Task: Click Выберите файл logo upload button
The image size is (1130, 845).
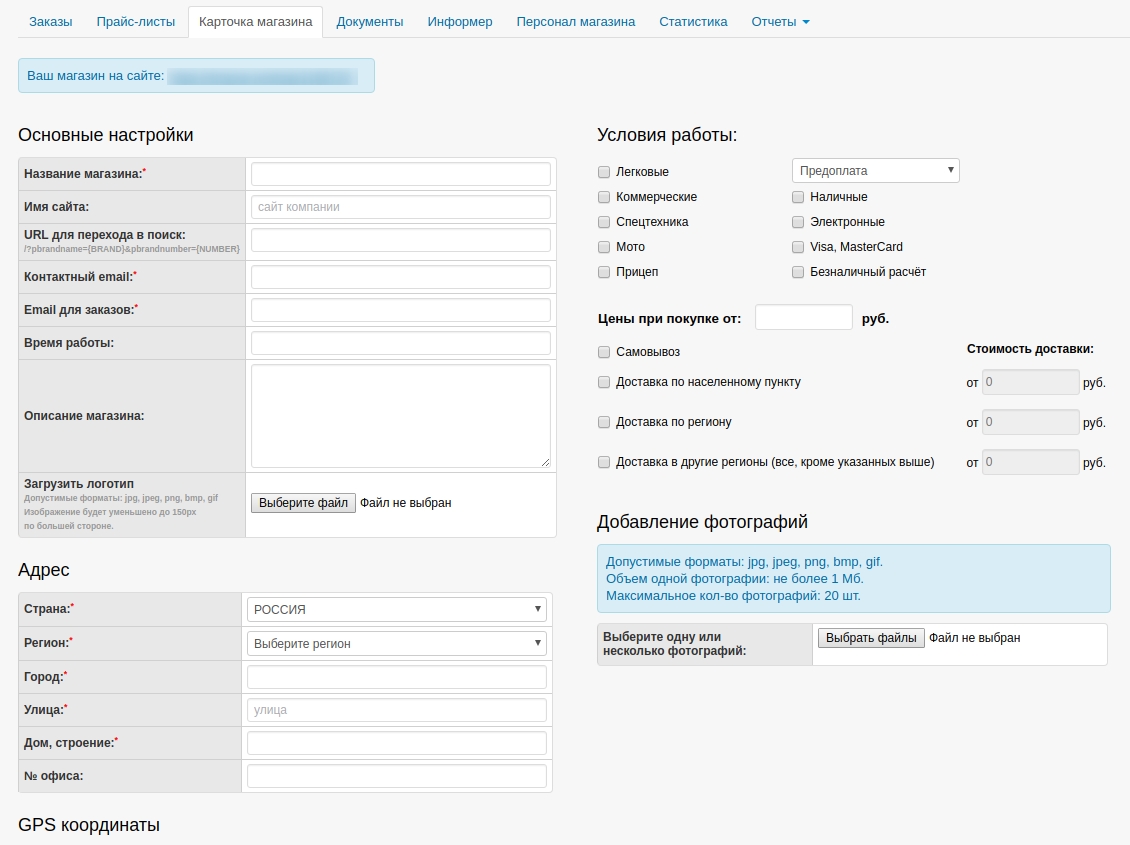Action: click(x=303, y=503)
